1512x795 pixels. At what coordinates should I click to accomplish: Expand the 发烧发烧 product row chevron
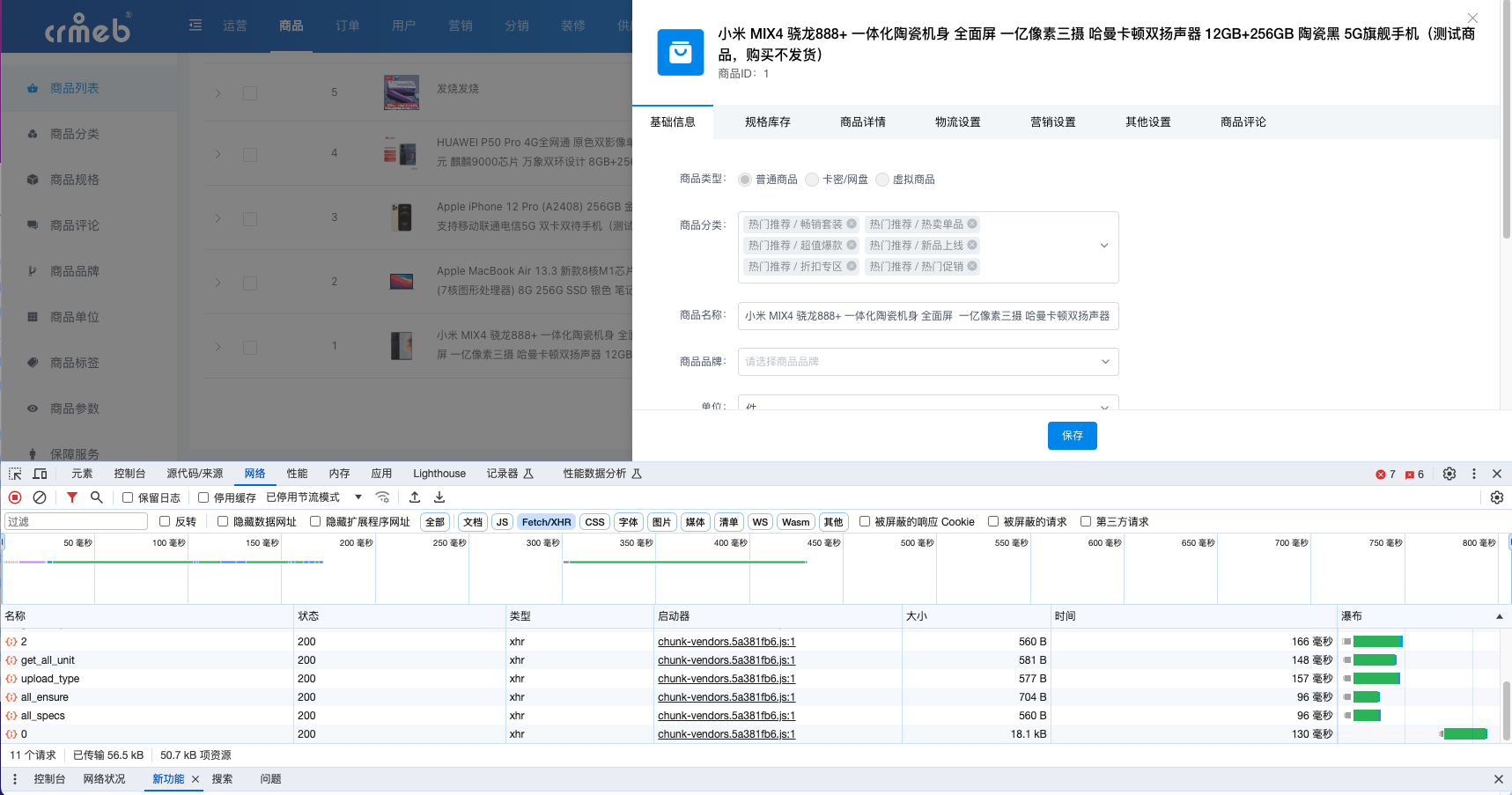[x=218, y=92]
